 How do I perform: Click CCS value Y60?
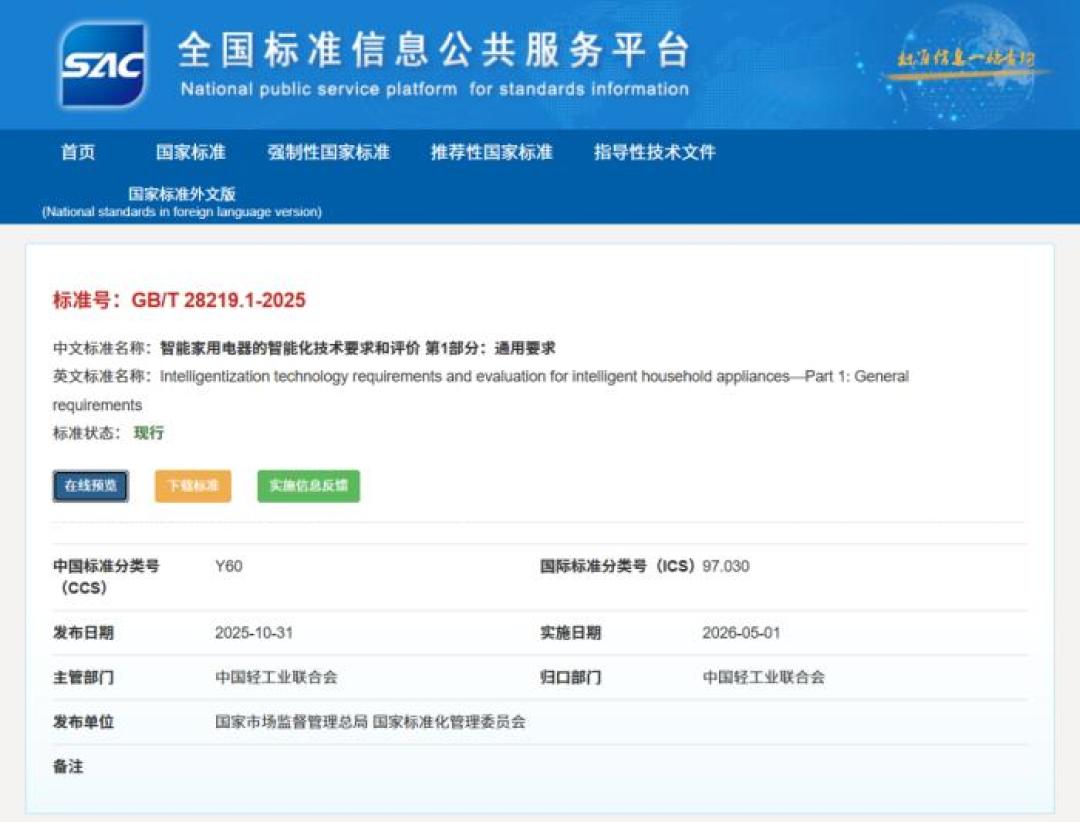click(x=229, y=566)
